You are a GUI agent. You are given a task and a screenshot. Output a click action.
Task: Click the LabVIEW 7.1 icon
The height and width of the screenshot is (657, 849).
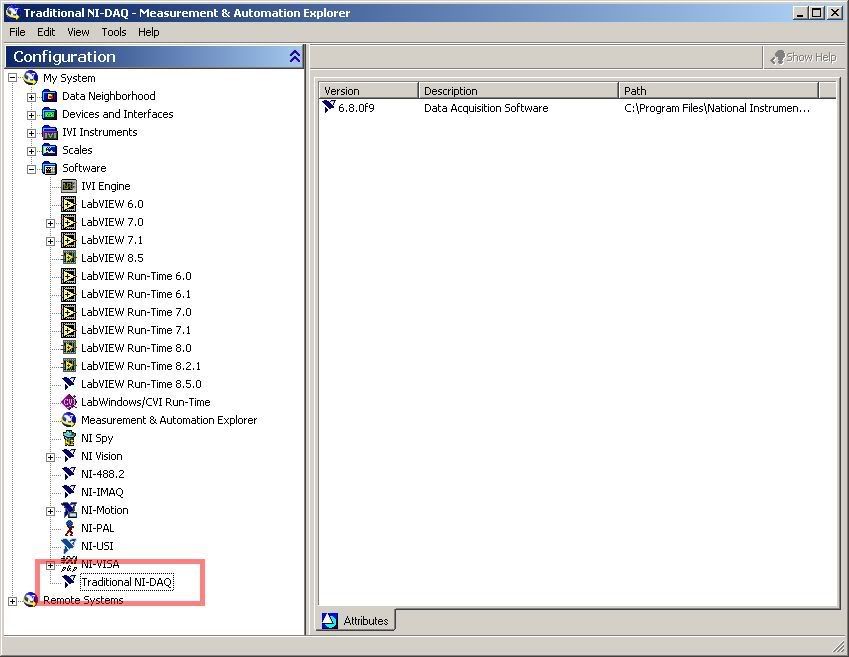(69, 240)
